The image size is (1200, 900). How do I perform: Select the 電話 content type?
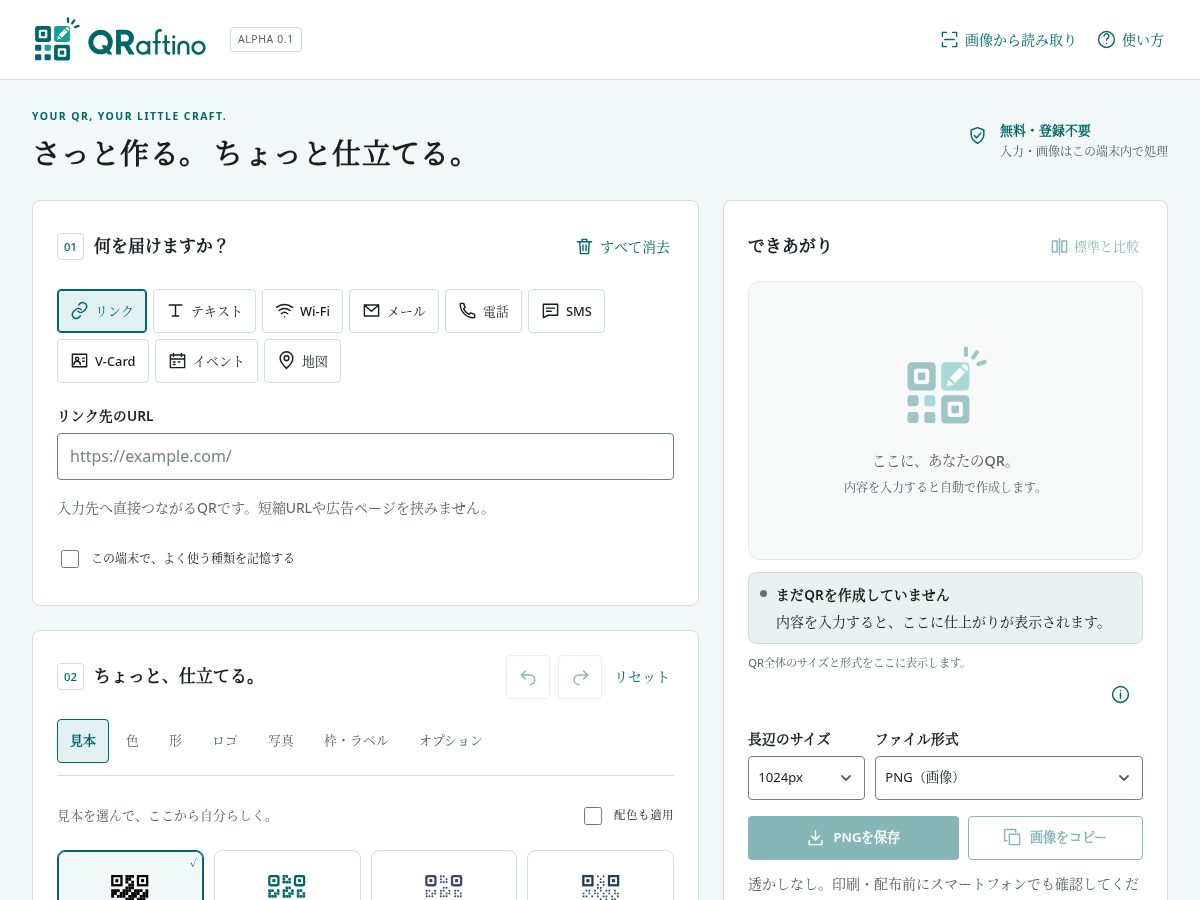click(483, 311)
